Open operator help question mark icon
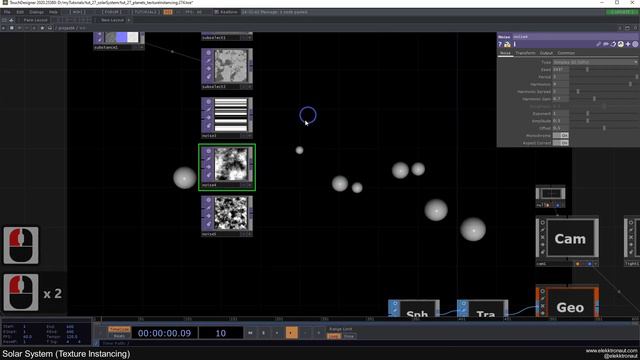640x360 pixels. (x=500, y=44)
